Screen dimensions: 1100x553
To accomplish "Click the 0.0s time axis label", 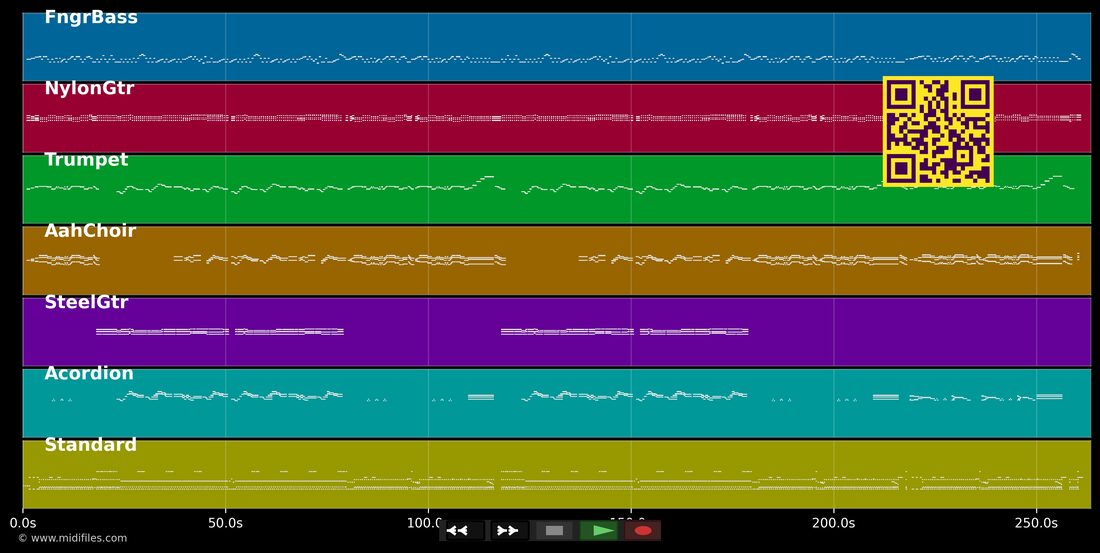I will click(22, 523).
